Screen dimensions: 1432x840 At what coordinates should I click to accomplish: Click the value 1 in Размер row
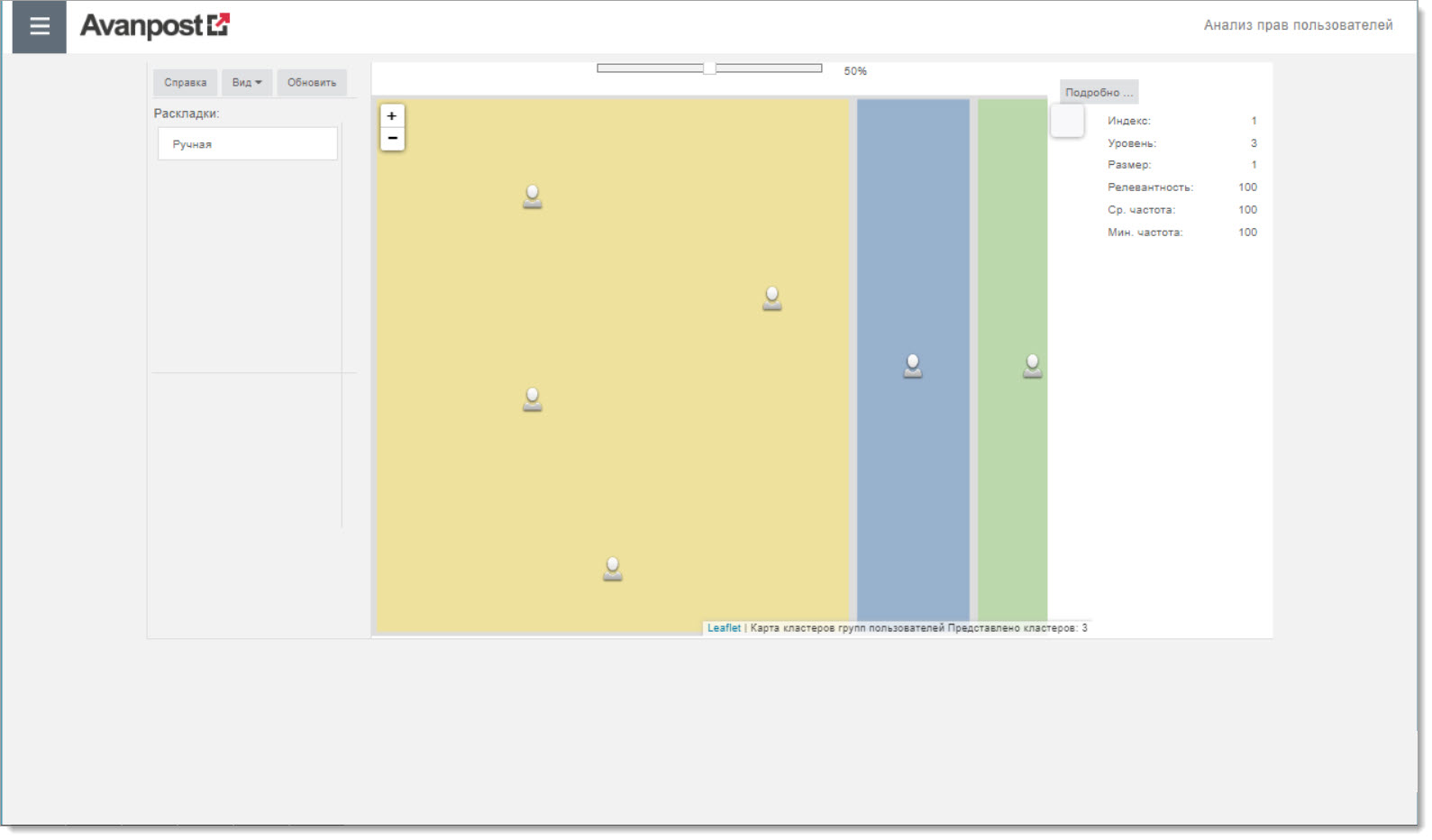click(x=1254, y=165)
